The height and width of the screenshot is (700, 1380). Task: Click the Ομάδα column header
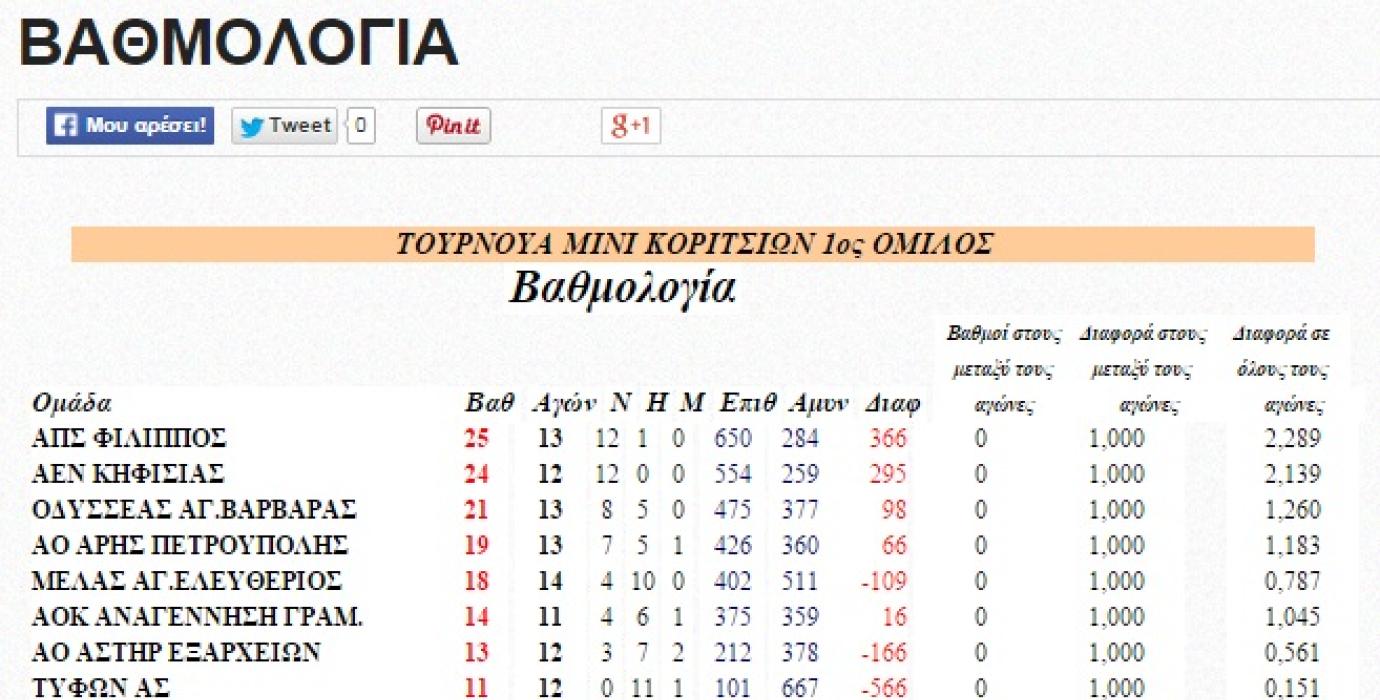tap(72, 403)
